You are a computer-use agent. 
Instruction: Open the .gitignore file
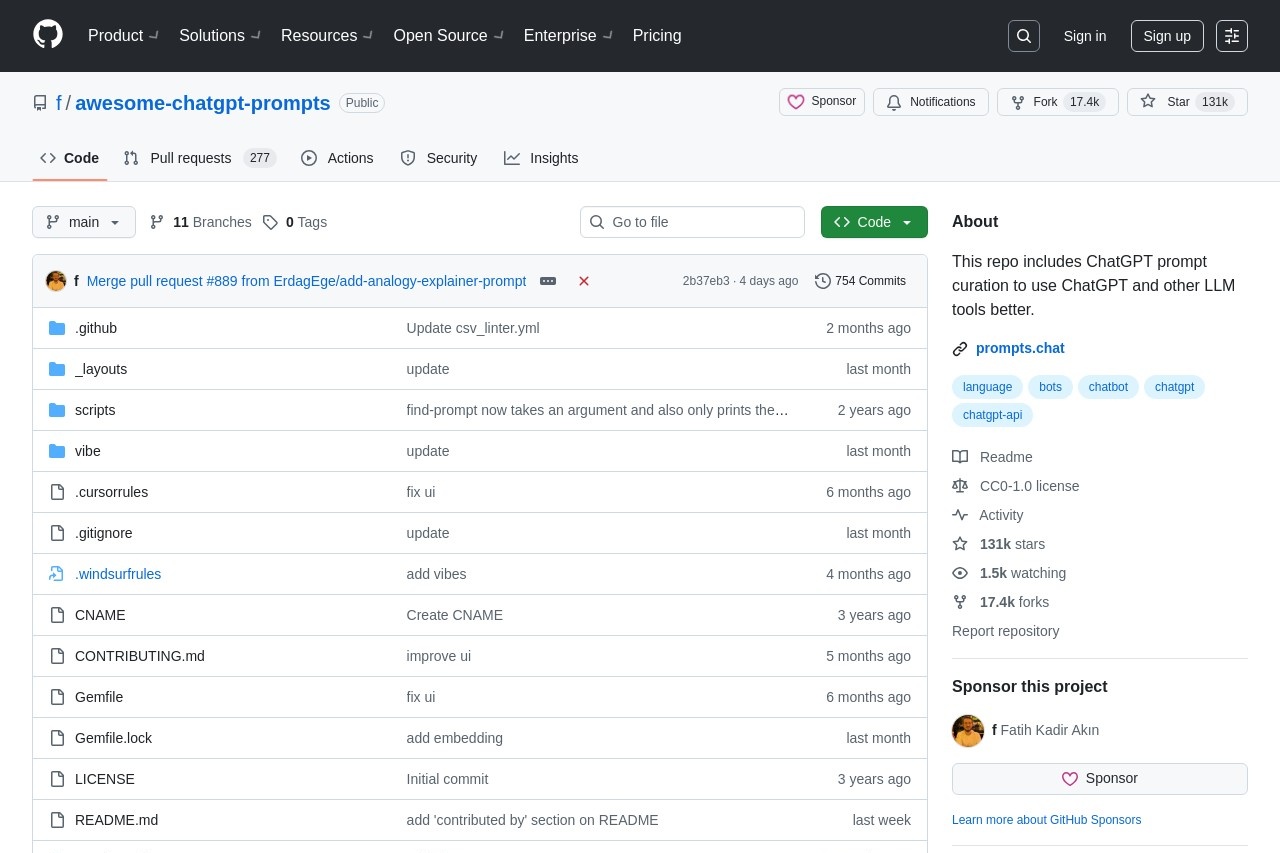click(104, 533)
